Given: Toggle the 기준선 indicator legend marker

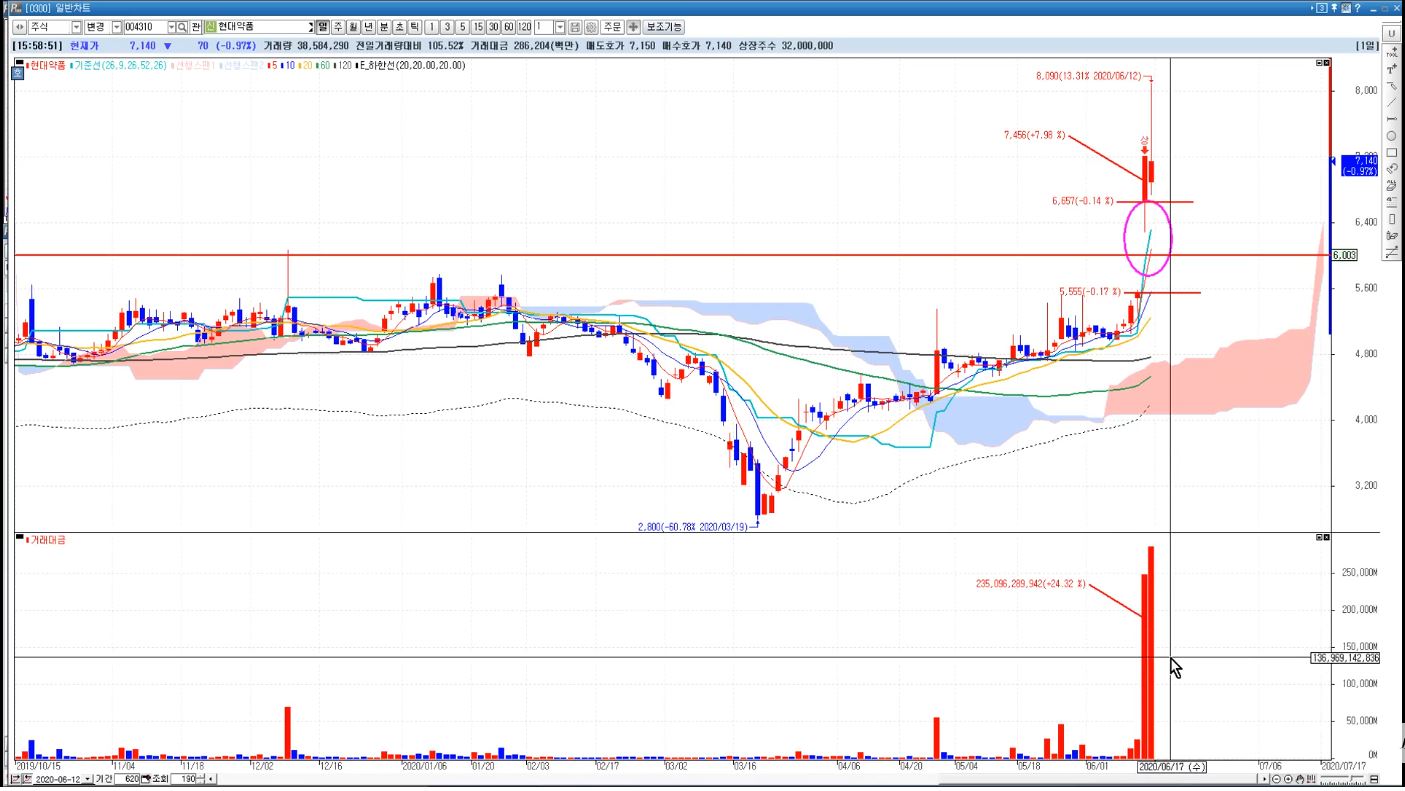Looking at the screenshot, I should tap(73, 65).
